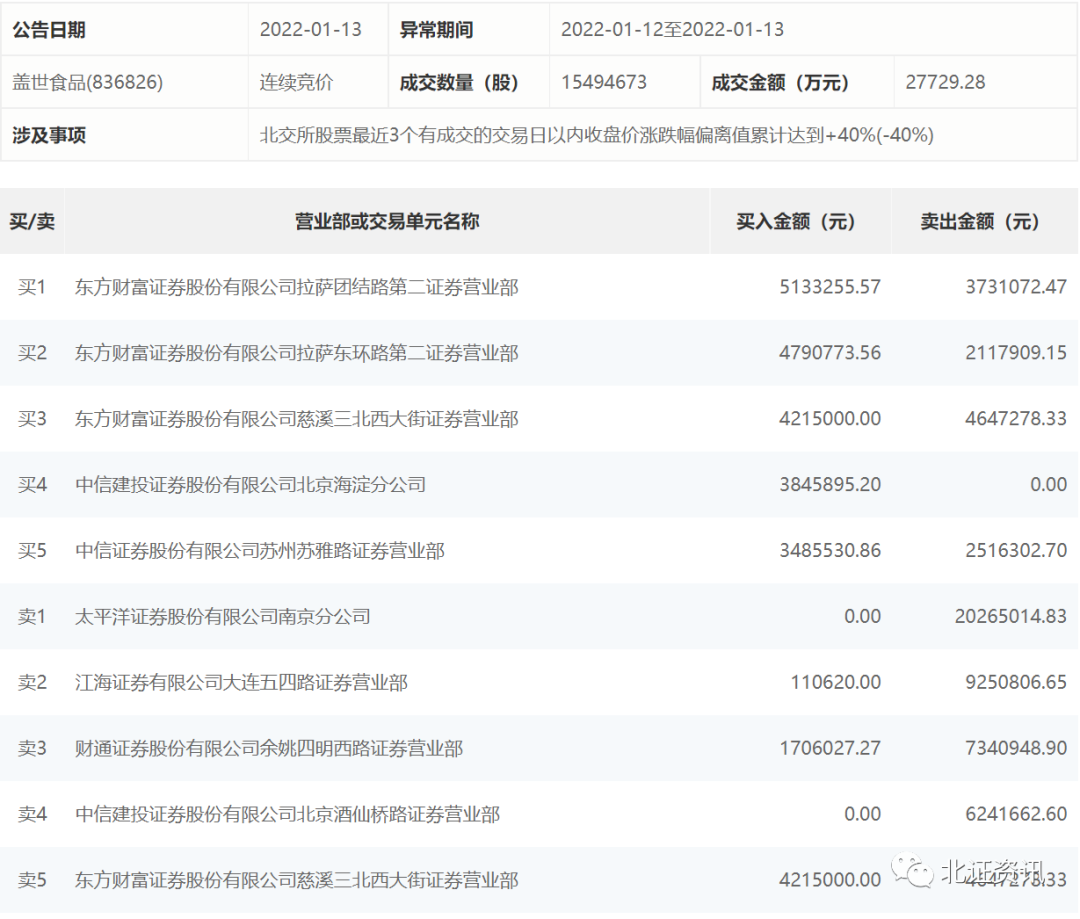Select buy amount 0.00 in 卖4 row

[862, 814]
